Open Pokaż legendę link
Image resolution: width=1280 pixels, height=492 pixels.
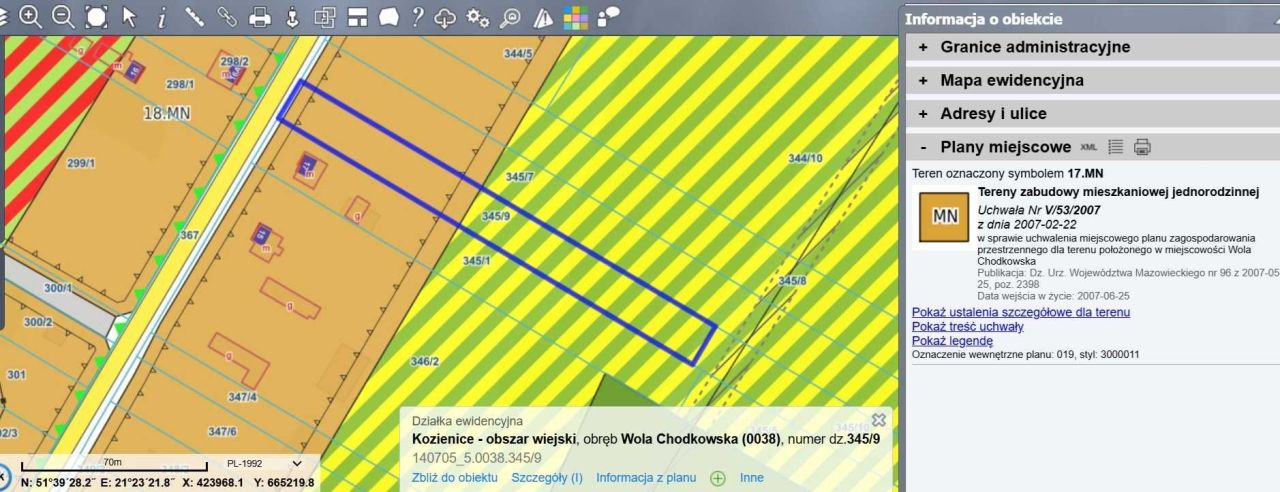952,341
